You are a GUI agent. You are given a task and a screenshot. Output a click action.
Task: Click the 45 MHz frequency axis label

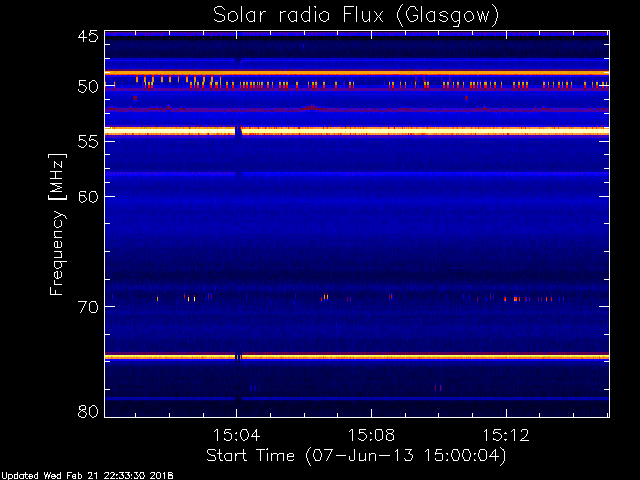(88, 36)
